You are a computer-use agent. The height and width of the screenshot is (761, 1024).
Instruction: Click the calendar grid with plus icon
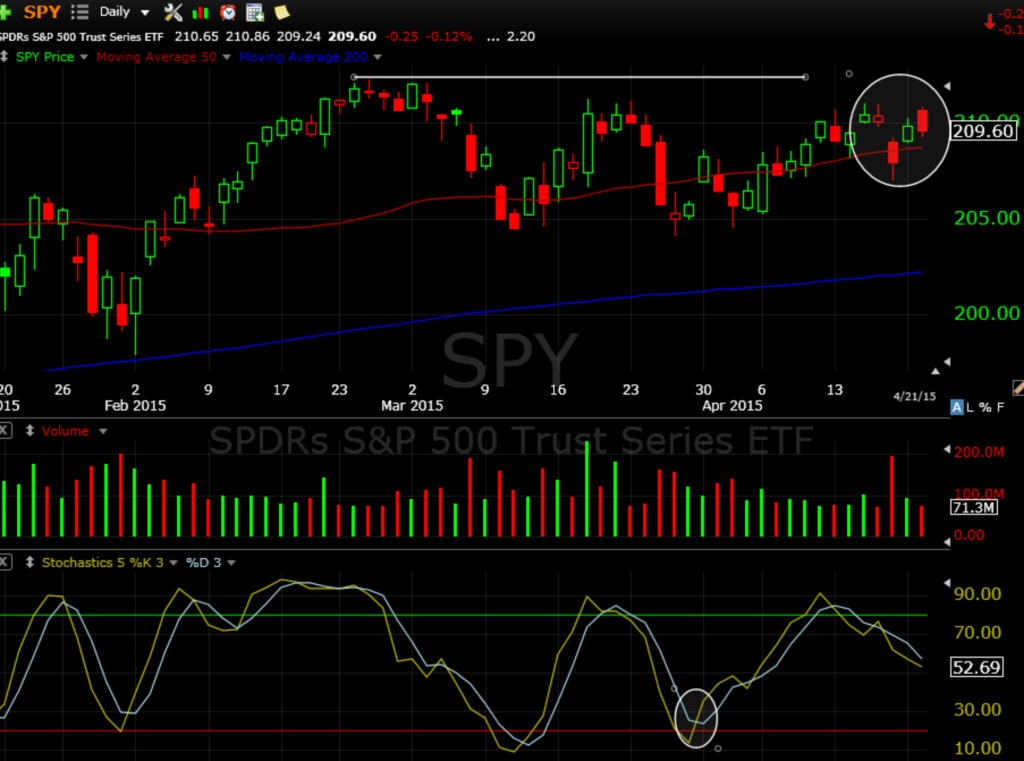(255, 12)
